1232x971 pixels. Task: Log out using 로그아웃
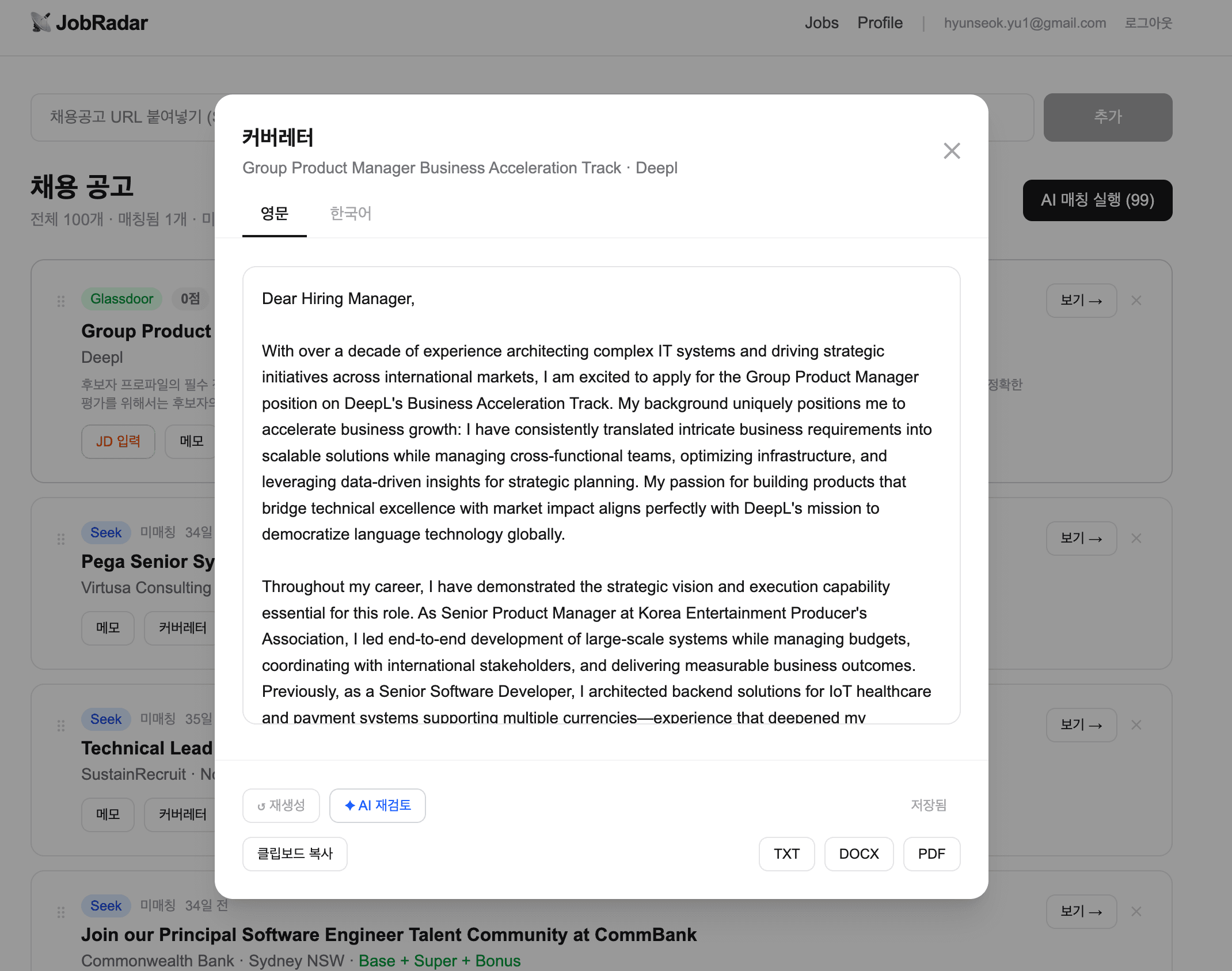[1149, 23]
